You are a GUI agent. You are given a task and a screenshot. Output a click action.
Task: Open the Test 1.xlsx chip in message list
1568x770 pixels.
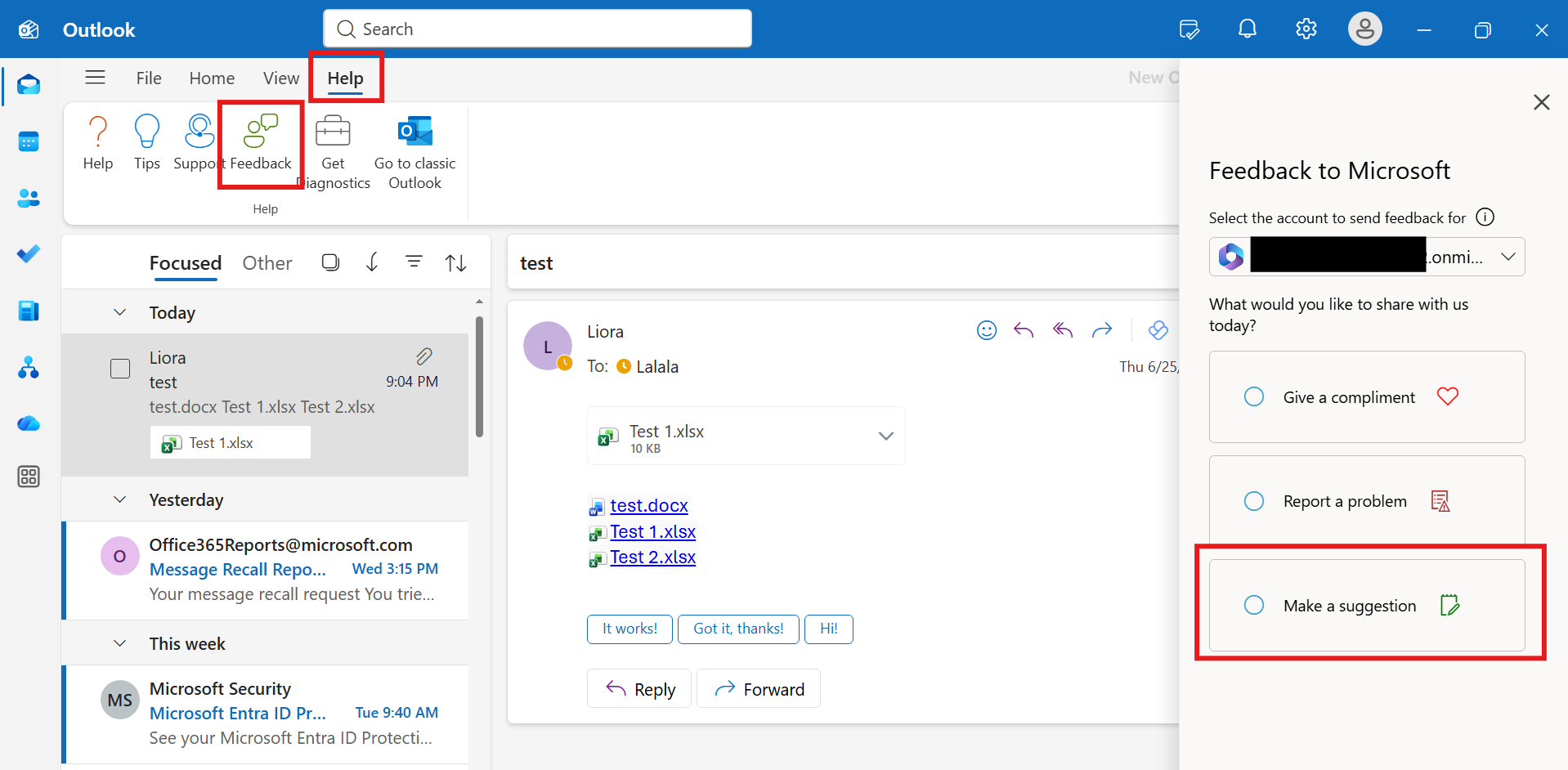click(231, 442)
